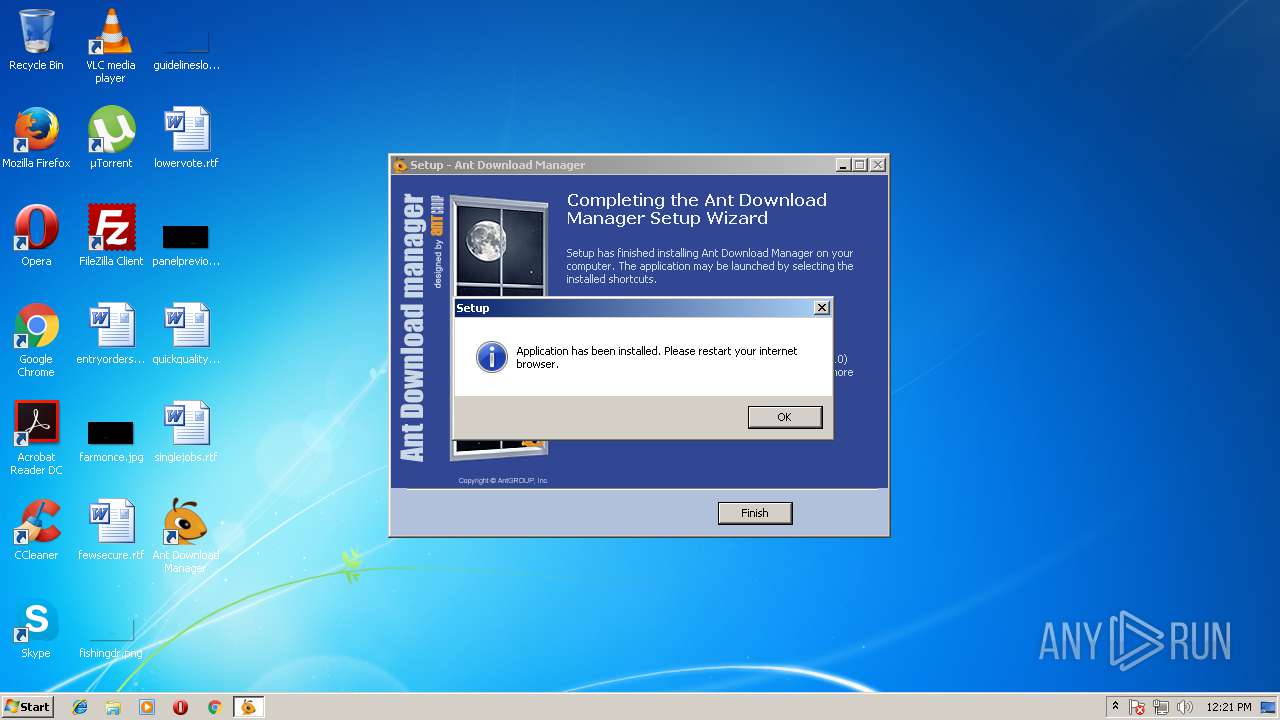Select singlejobs.rtf document icon

tap(186, 432)
